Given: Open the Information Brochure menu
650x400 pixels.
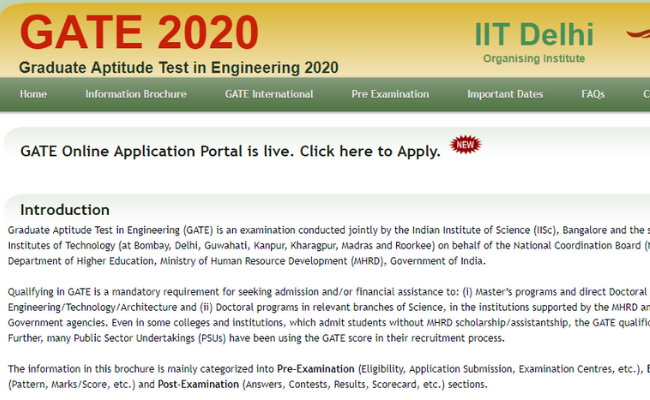Looking at the screenshot, I should [136, 94].
